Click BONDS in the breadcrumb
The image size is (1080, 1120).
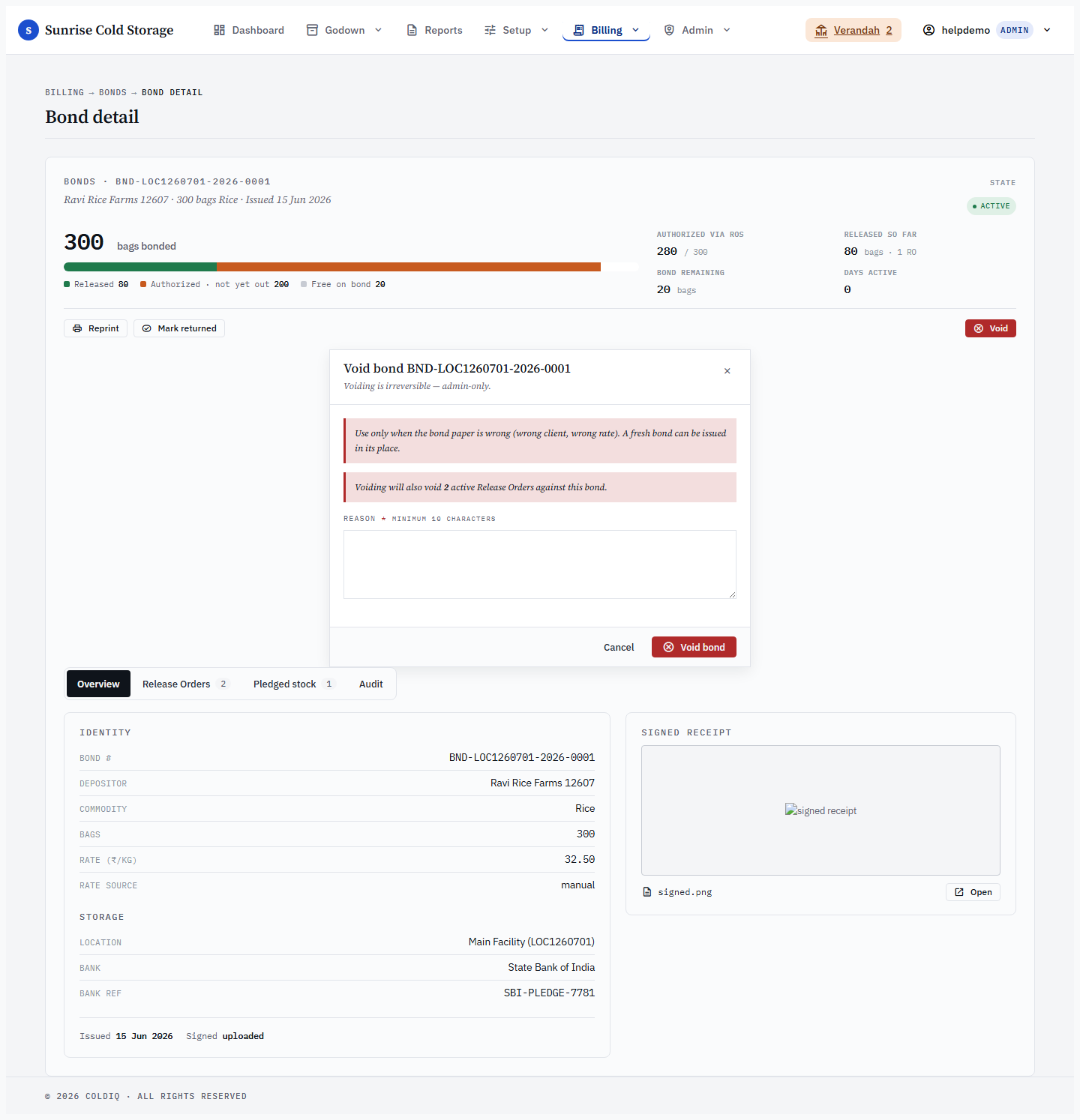112,92
